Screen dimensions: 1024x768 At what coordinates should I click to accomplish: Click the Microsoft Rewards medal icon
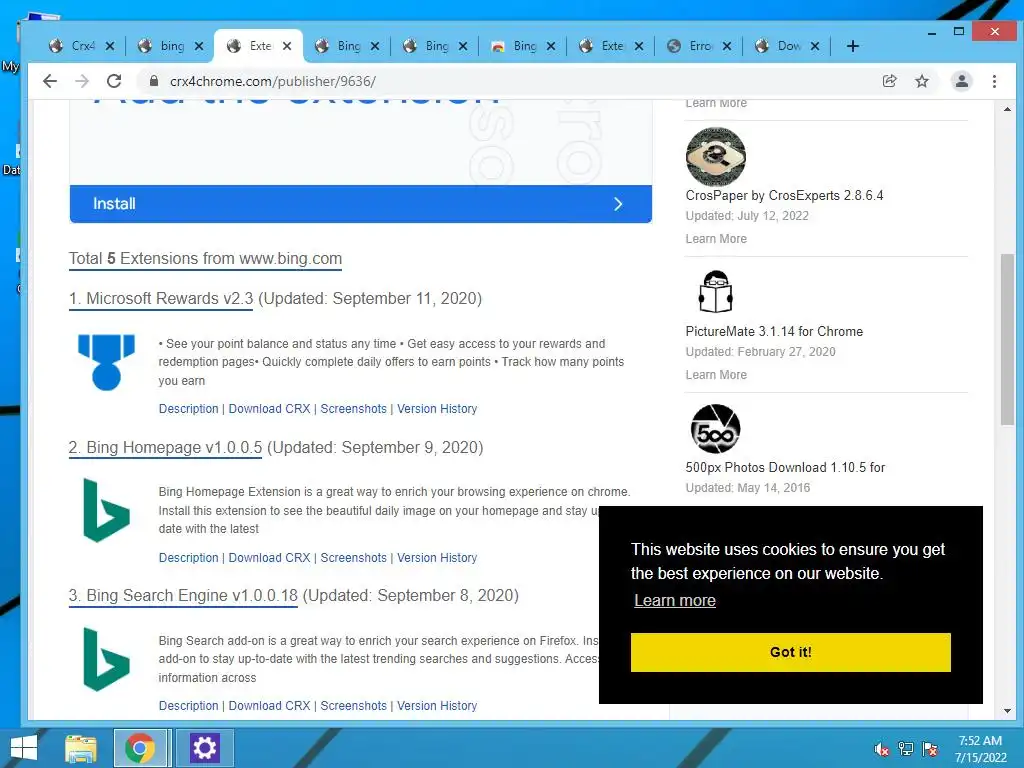tap(106, 362)
